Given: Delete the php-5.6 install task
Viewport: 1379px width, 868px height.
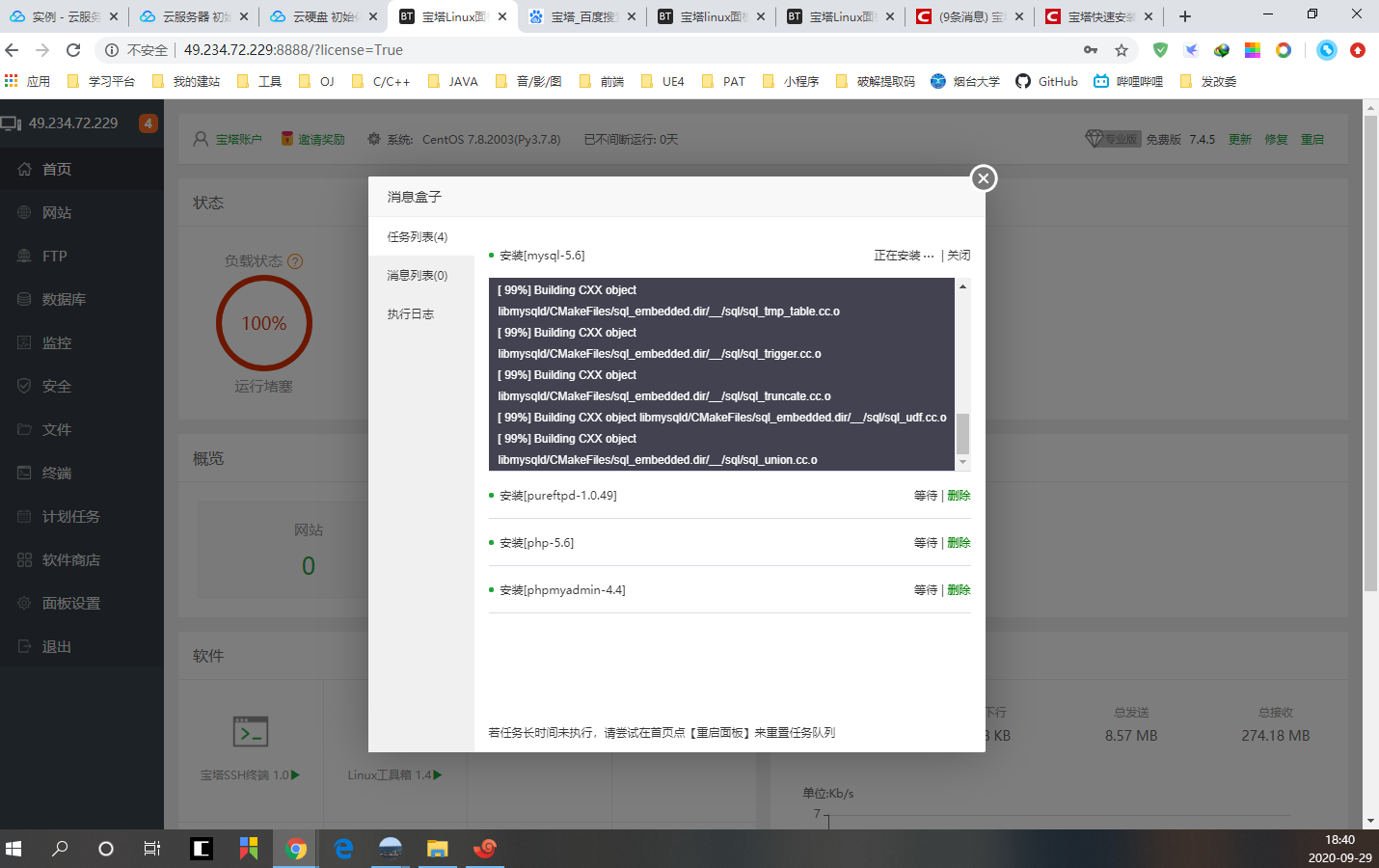Looking at the screenshot, I should coord(959,542).
